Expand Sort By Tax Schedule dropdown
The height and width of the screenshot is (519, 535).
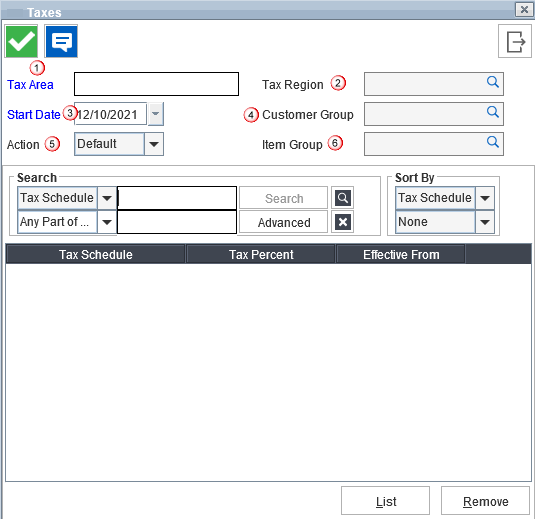(485, 198)
